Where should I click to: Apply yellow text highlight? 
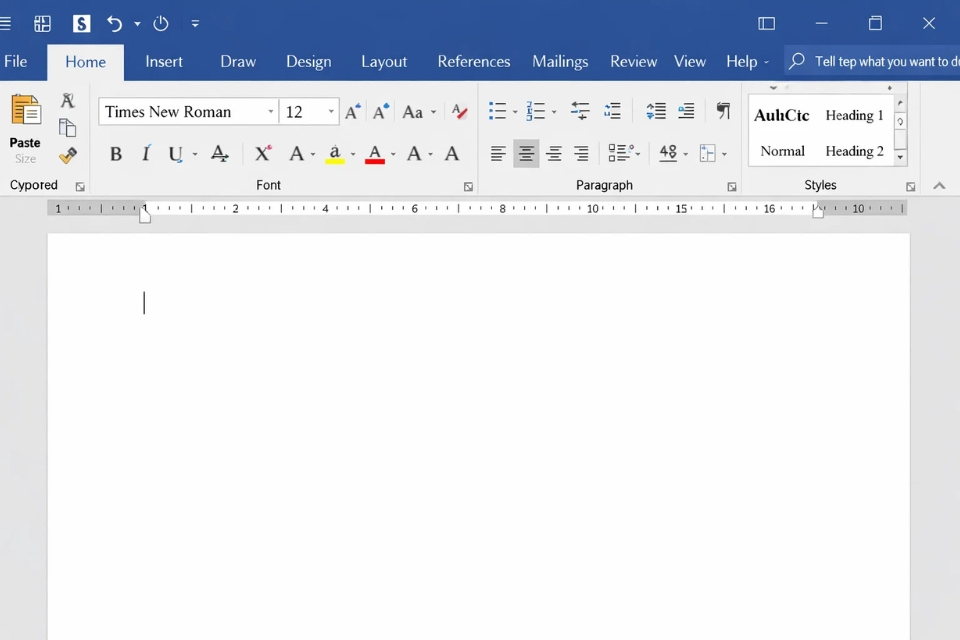pos(337,154)
